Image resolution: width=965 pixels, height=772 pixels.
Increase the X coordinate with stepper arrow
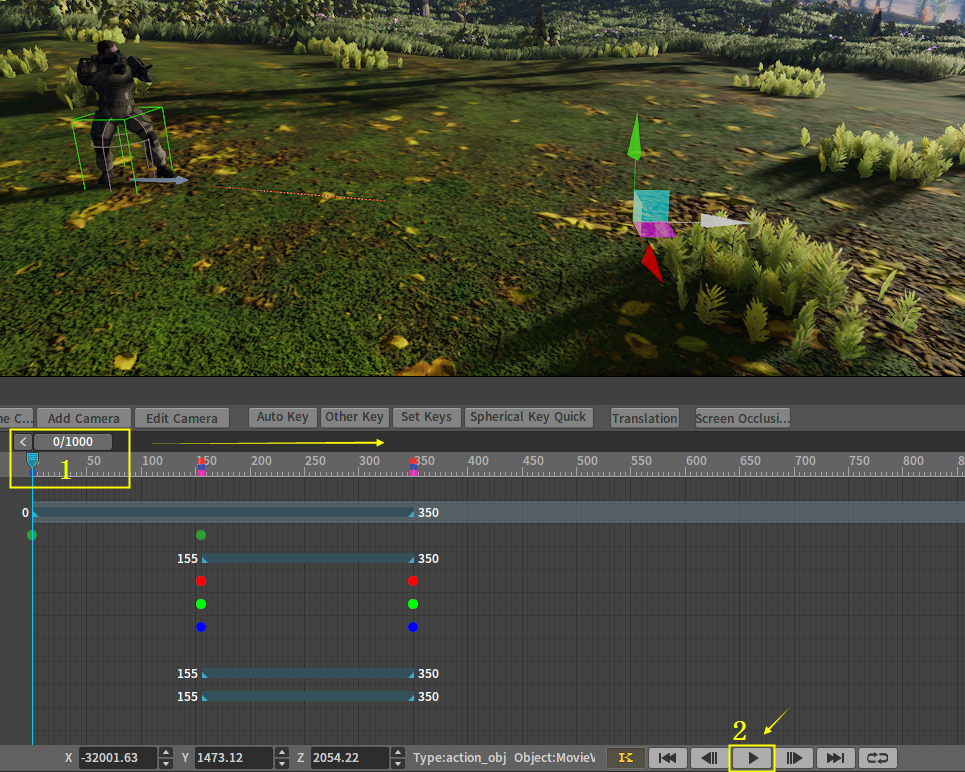point(166,753)
